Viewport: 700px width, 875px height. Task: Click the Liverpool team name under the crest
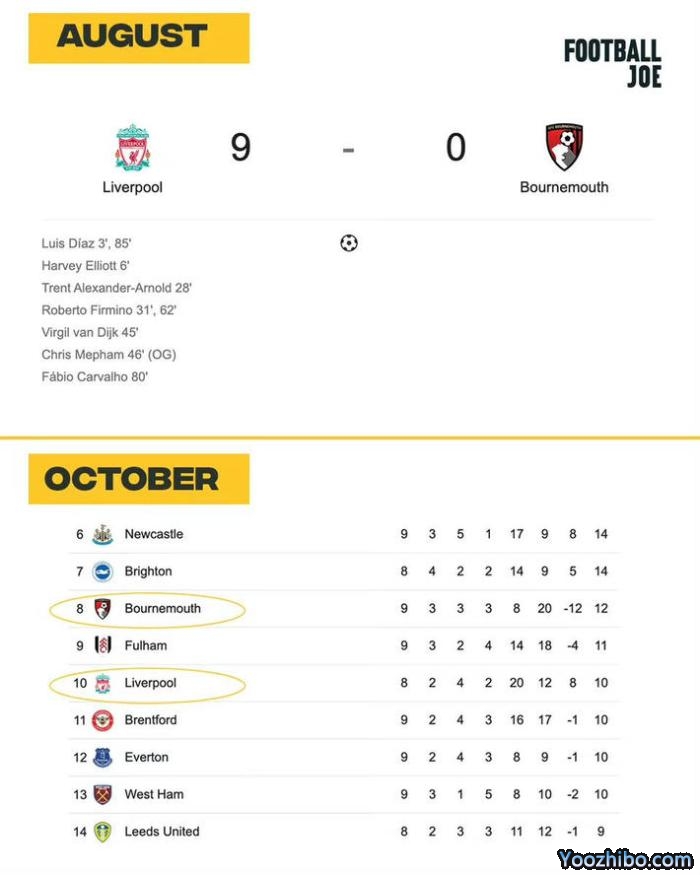coord(132,187)
